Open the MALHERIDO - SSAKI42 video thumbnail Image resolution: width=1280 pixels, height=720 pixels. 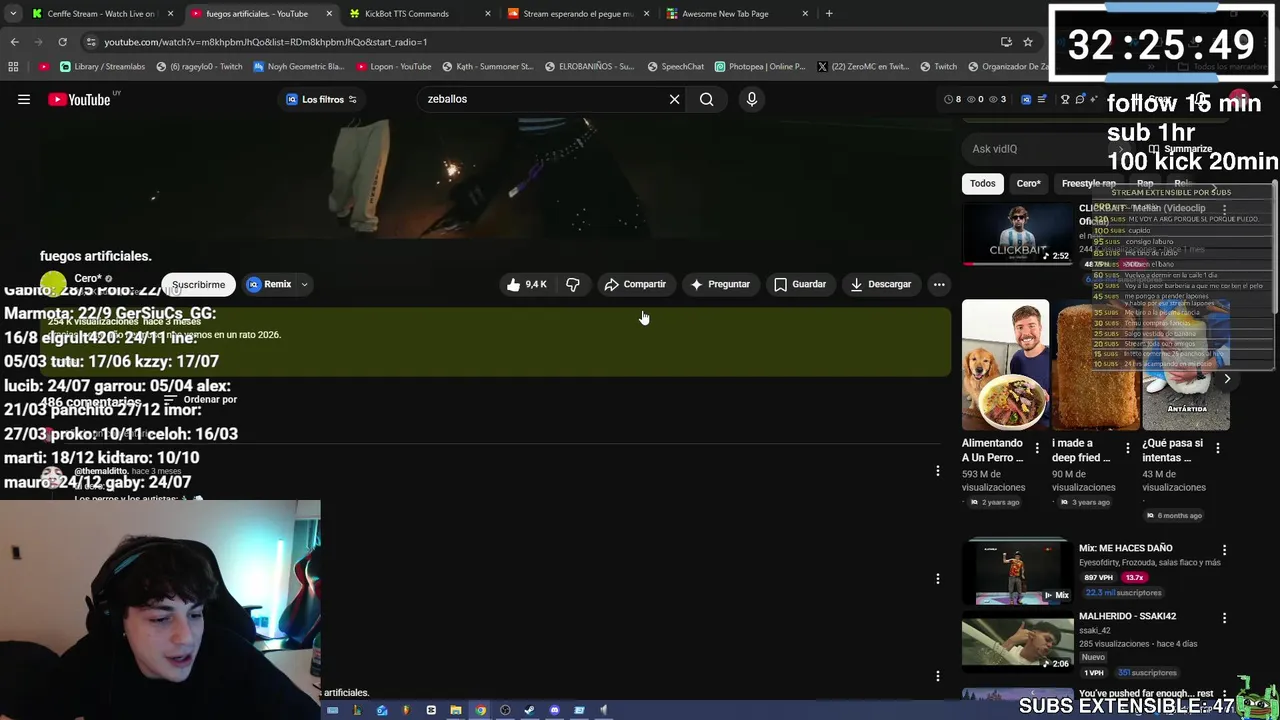[x=1018, y=640]
